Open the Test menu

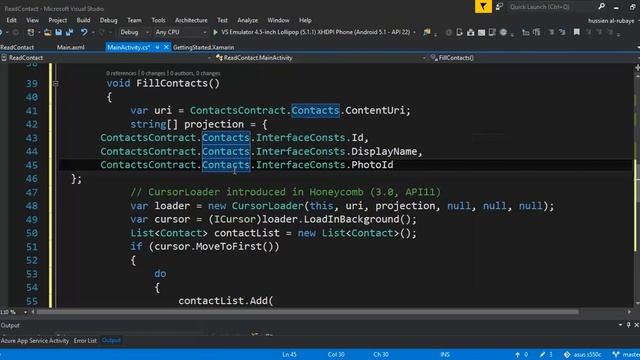pos(222,20)
